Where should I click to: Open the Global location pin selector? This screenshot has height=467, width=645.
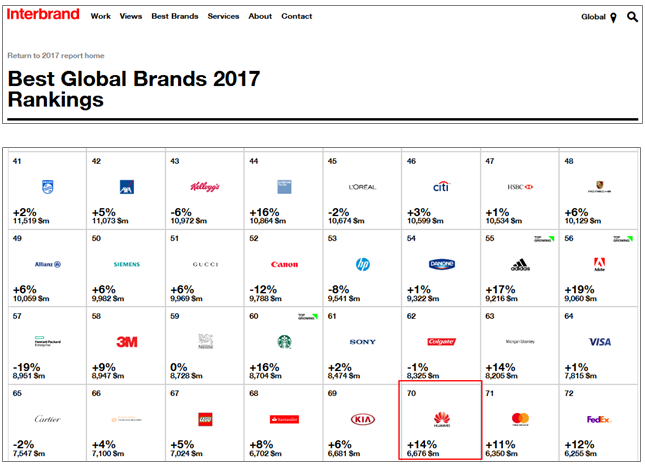pos(613,17)
